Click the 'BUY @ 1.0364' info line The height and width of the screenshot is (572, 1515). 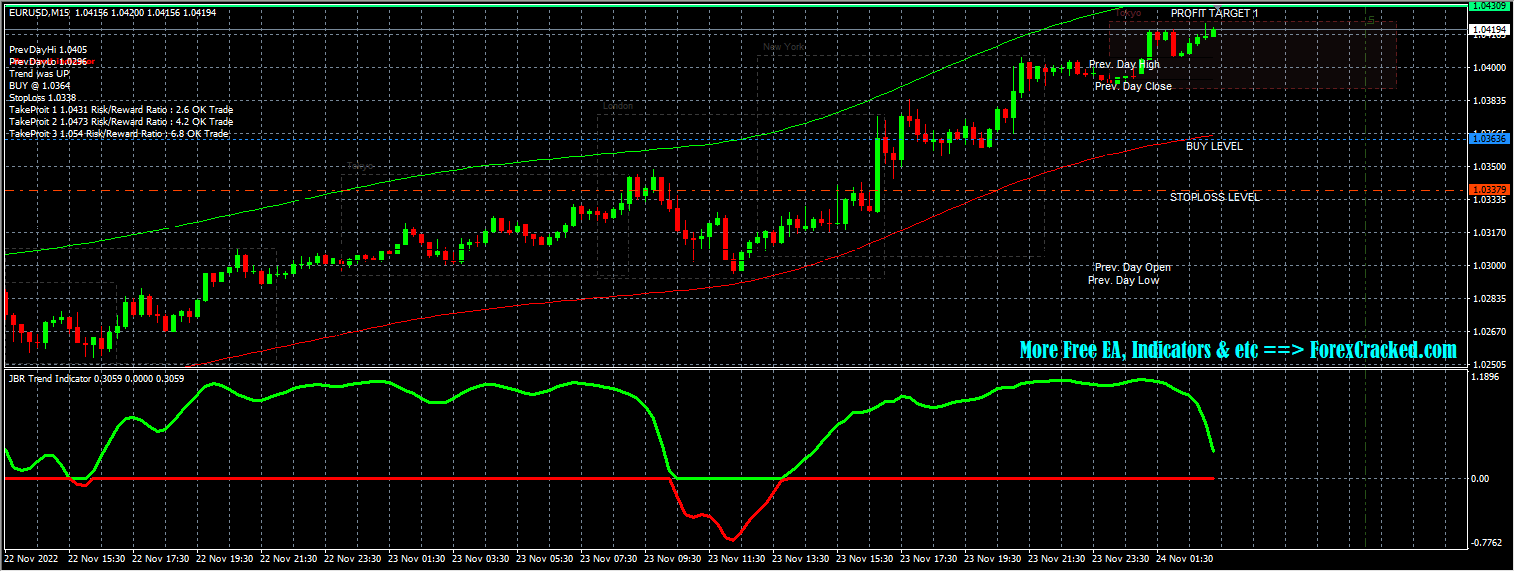point(39,85)
